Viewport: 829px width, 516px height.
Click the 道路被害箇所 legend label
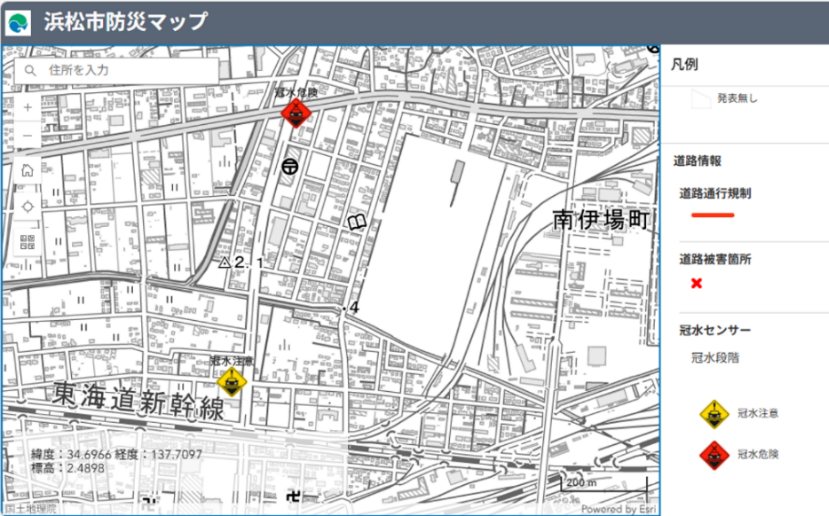pyautogui.click(x=715, y=259)
